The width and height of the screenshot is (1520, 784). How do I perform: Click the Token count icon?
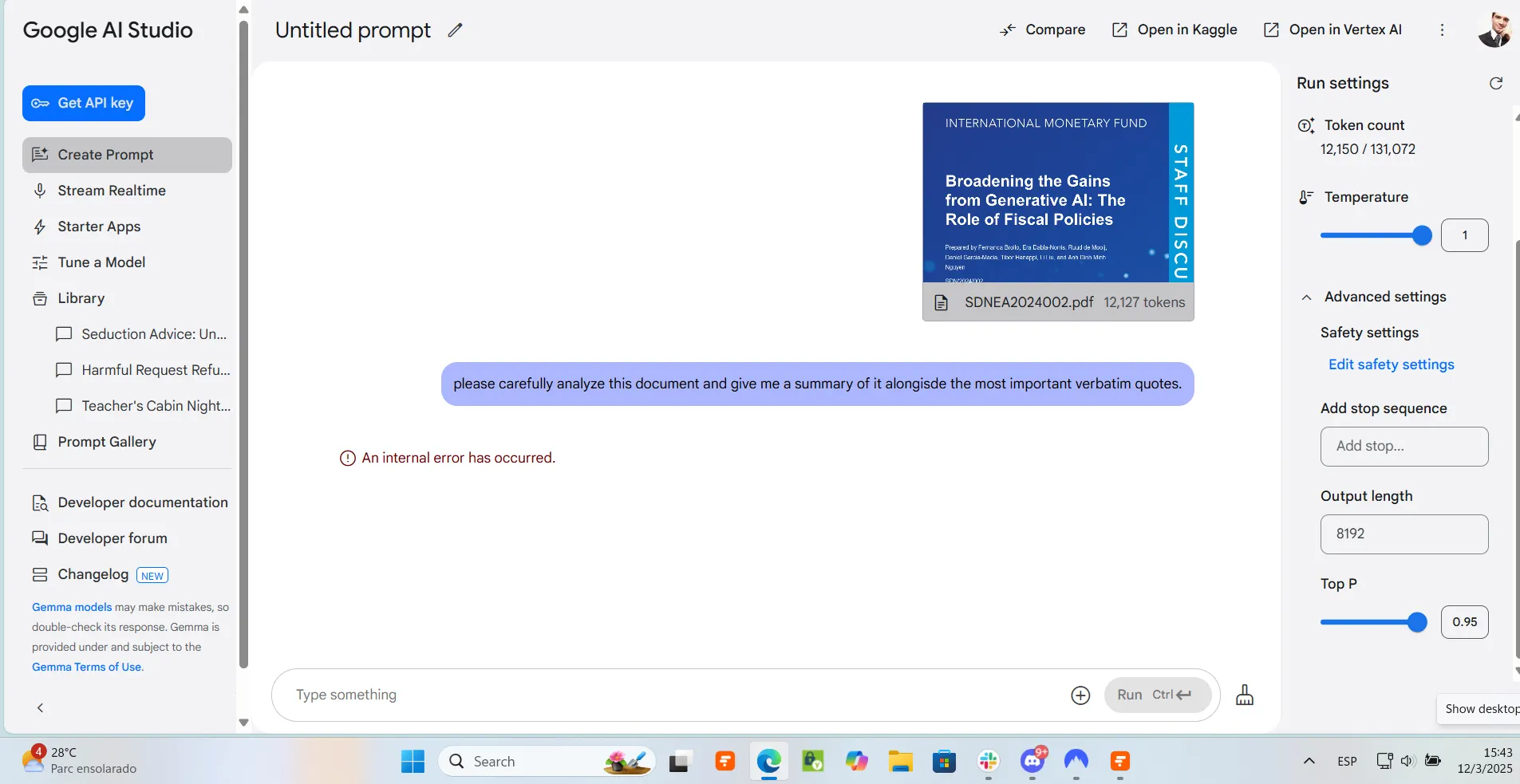tap(1306, 125)
